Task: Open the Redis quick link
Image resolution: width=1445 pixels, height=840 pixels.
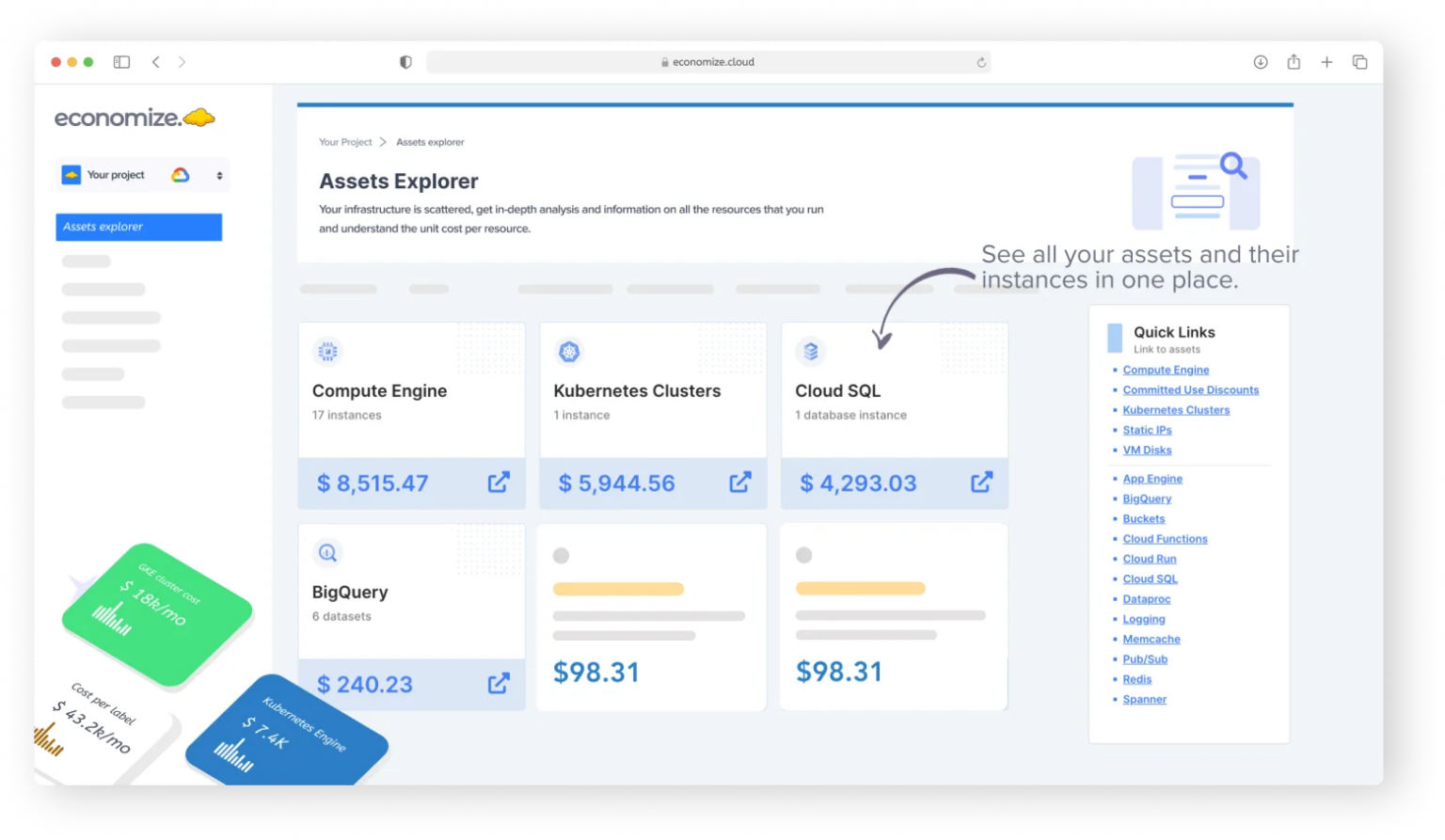Action: click(x=1136, y=679)
